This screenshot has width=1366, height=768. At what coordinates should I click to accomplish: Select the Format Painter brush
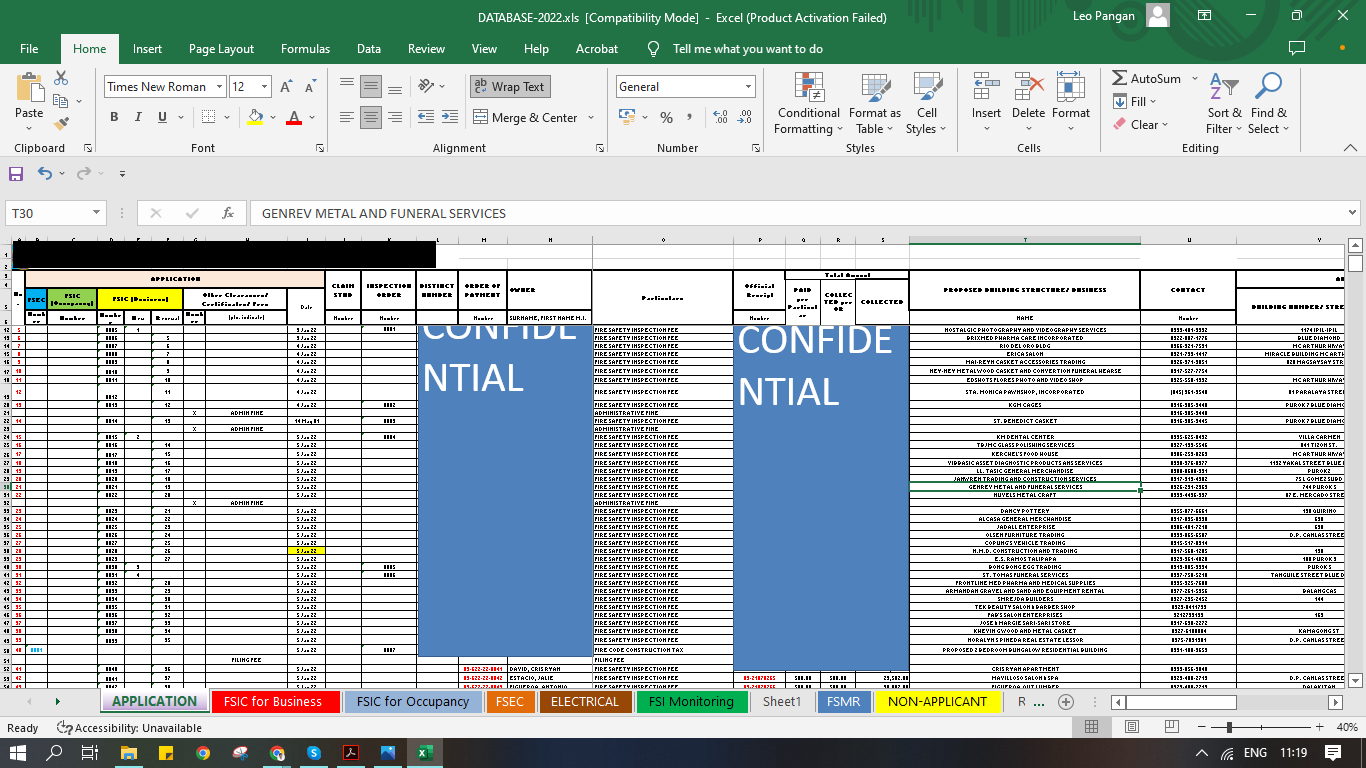(x=61, y=124)
